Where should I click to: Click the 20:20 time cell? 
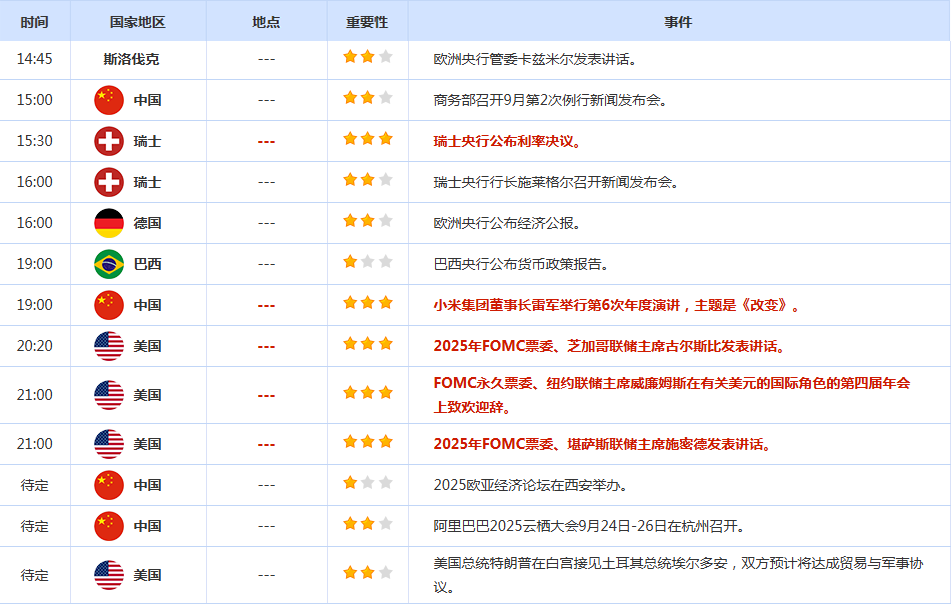tap(35, 346)
